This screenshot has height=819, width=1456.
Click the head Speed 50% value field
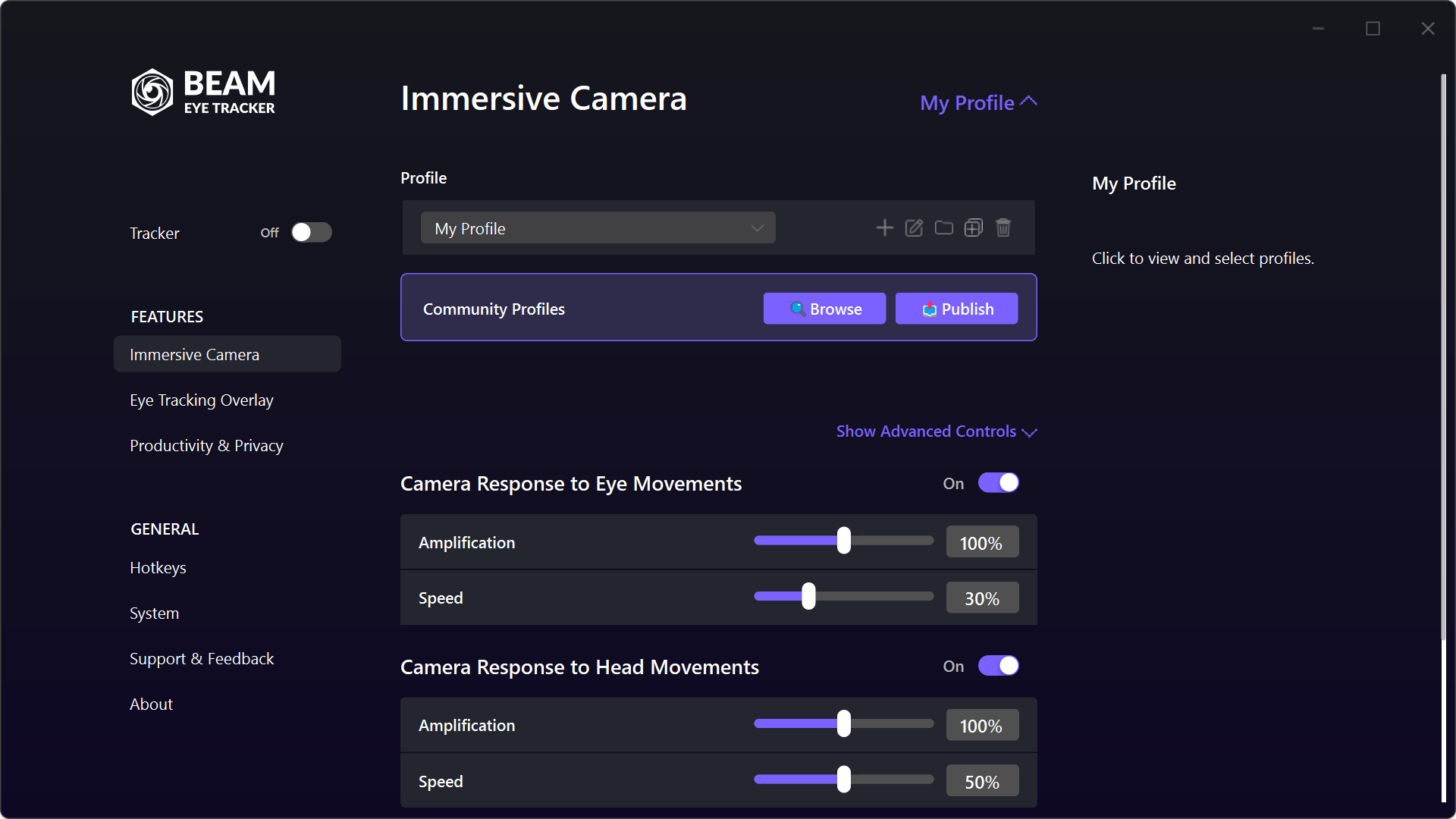pos(982,782)
